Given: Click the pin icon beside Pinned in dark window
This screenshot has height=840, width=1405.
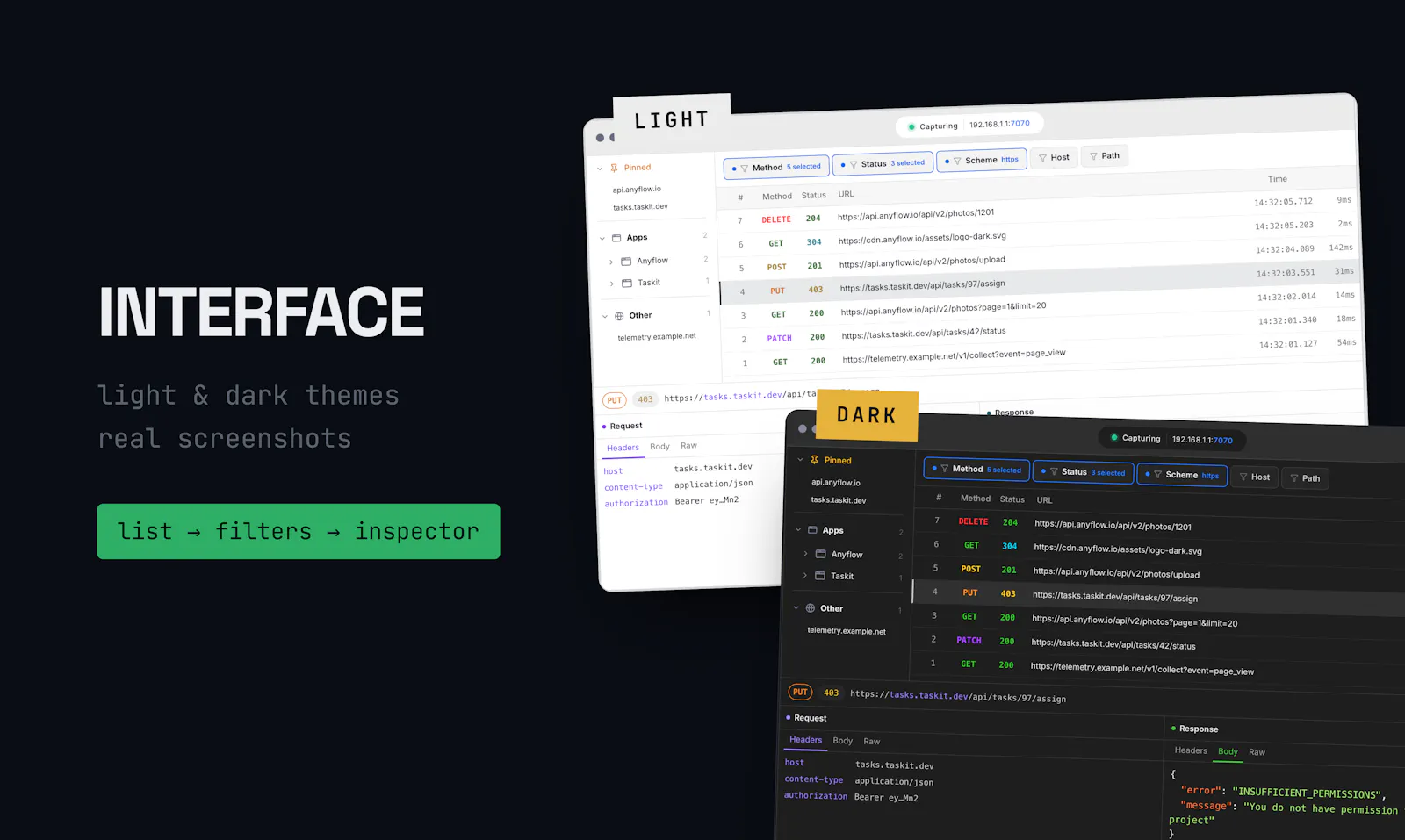Looking at the screenshot, I should 814,460.
